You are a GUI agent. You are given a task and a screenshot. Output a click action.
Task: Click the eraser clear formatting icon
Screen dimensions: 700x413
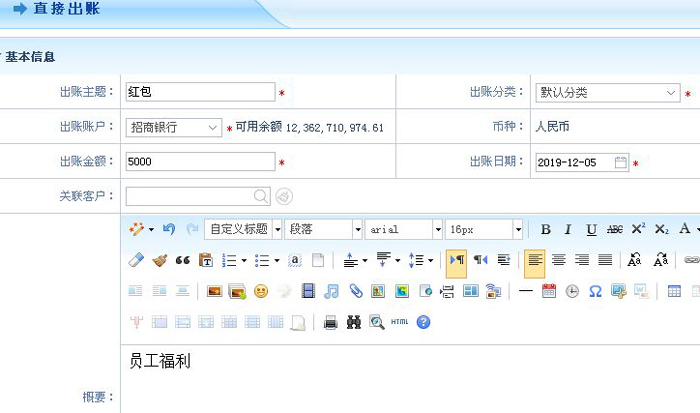click(x=137, y=260)
